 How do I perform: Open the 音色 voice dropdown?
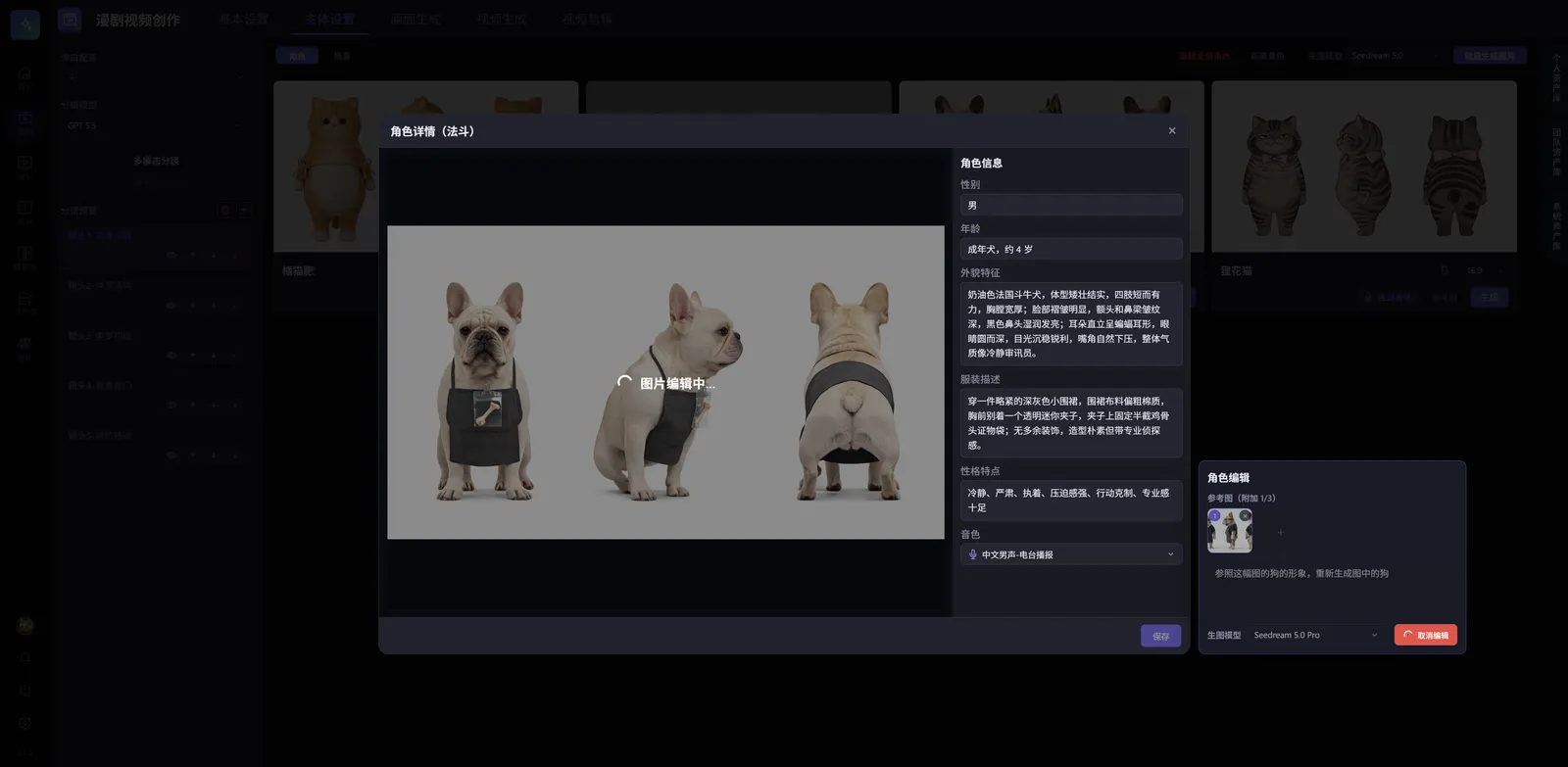1071,554
